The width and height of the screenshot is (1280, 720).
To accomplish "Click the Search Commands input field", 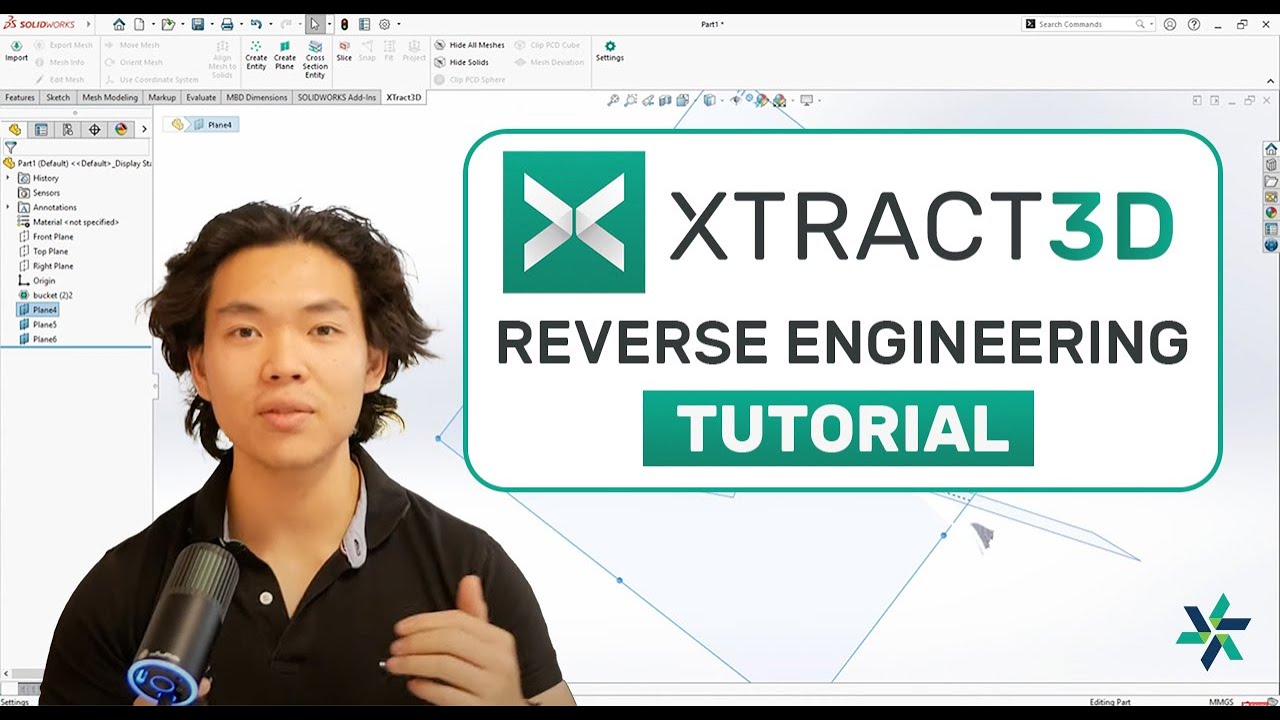I will pos(1087,24).
